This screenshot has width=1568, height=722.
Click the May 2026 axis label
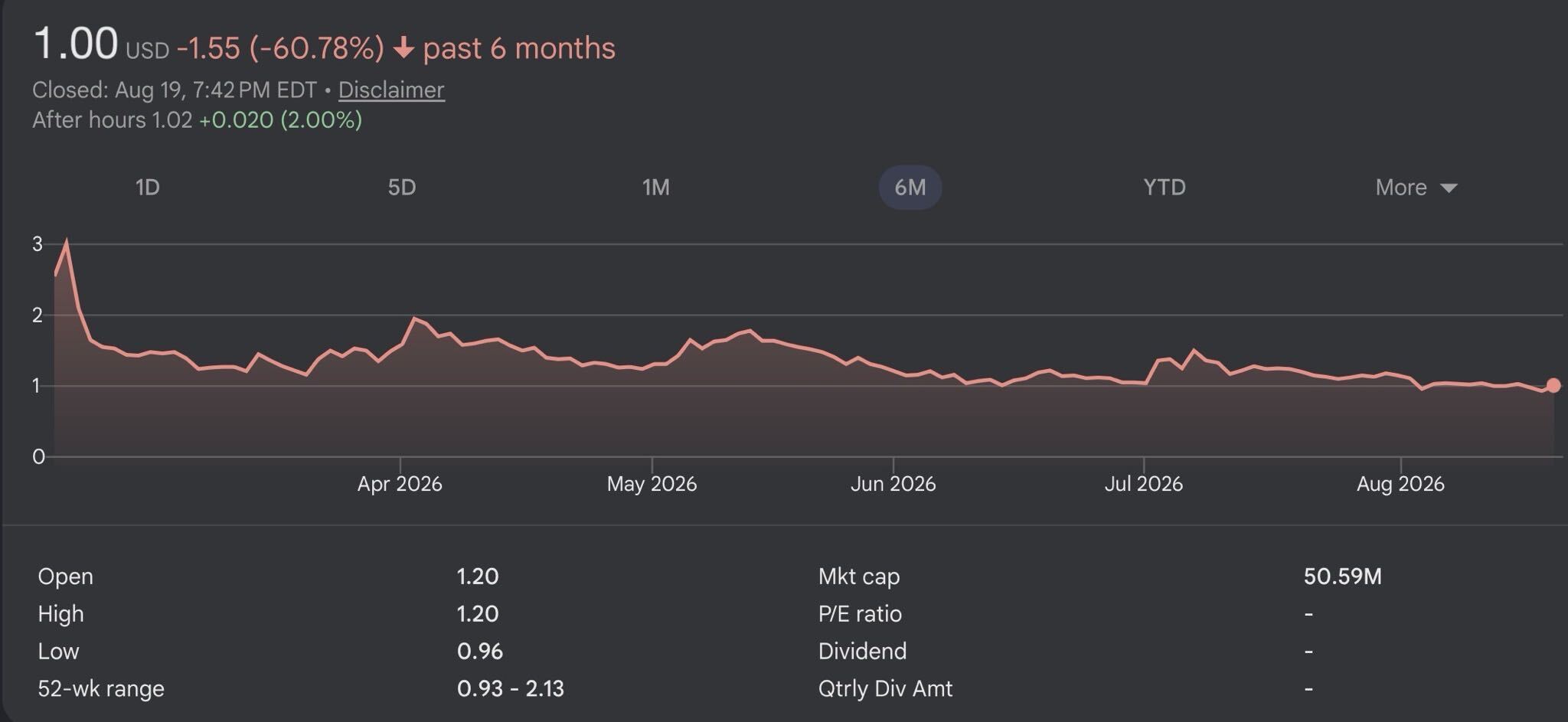point(652,484)
